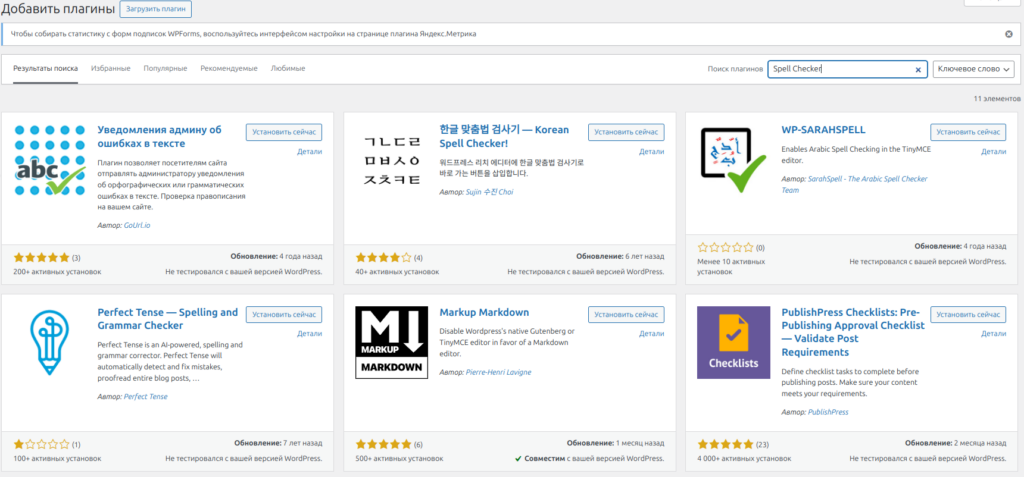Open the Ключевое слово search type dropdown
The width and height of the screenshot is (1024, 477).
[972, 69]
